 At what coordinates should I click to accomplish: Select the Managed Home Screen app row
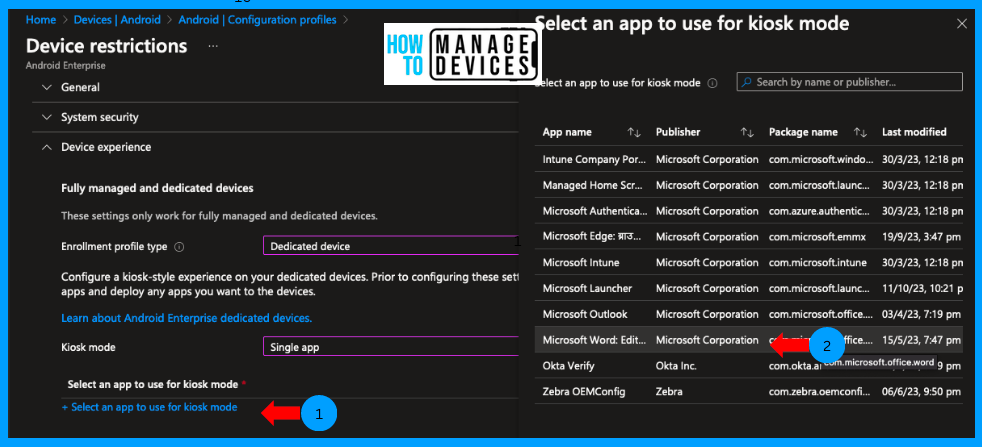749,185
